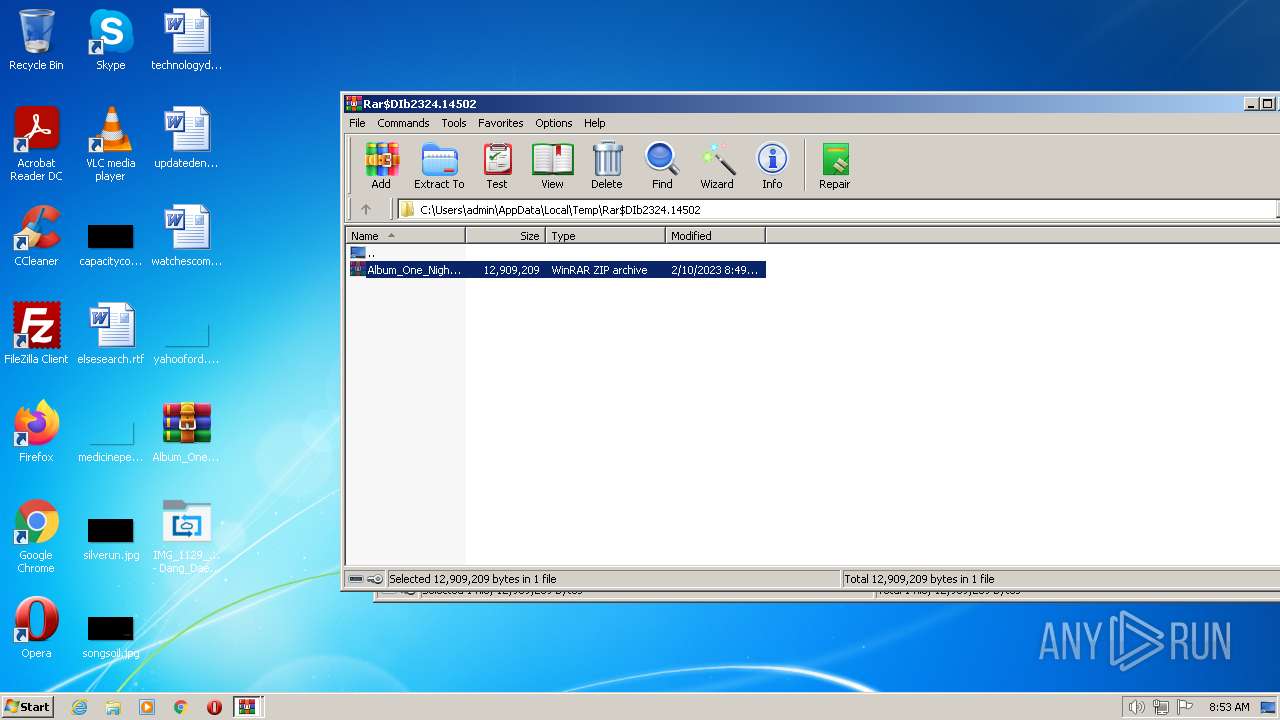The width and height of the screenshot is (1280, 720).
Task: Select IMG_1129 folder on desktop
Action: (186, 536)
